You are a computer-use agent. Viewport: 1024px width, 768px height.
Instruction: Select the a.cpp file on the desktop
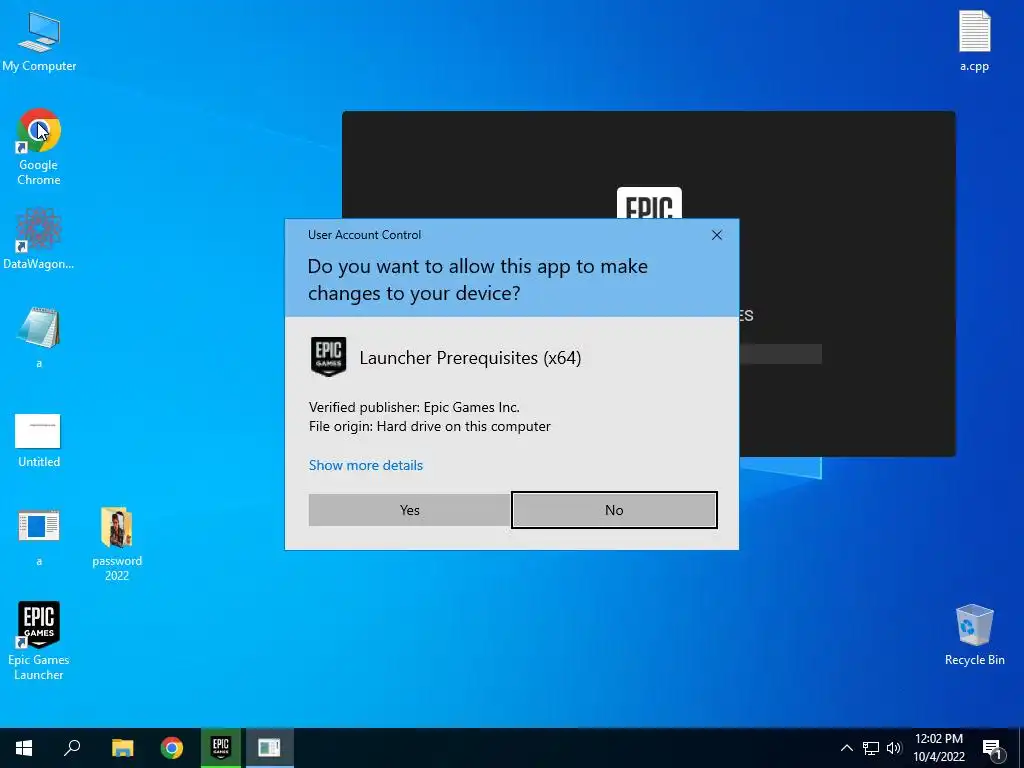click(x=974, y=40)
